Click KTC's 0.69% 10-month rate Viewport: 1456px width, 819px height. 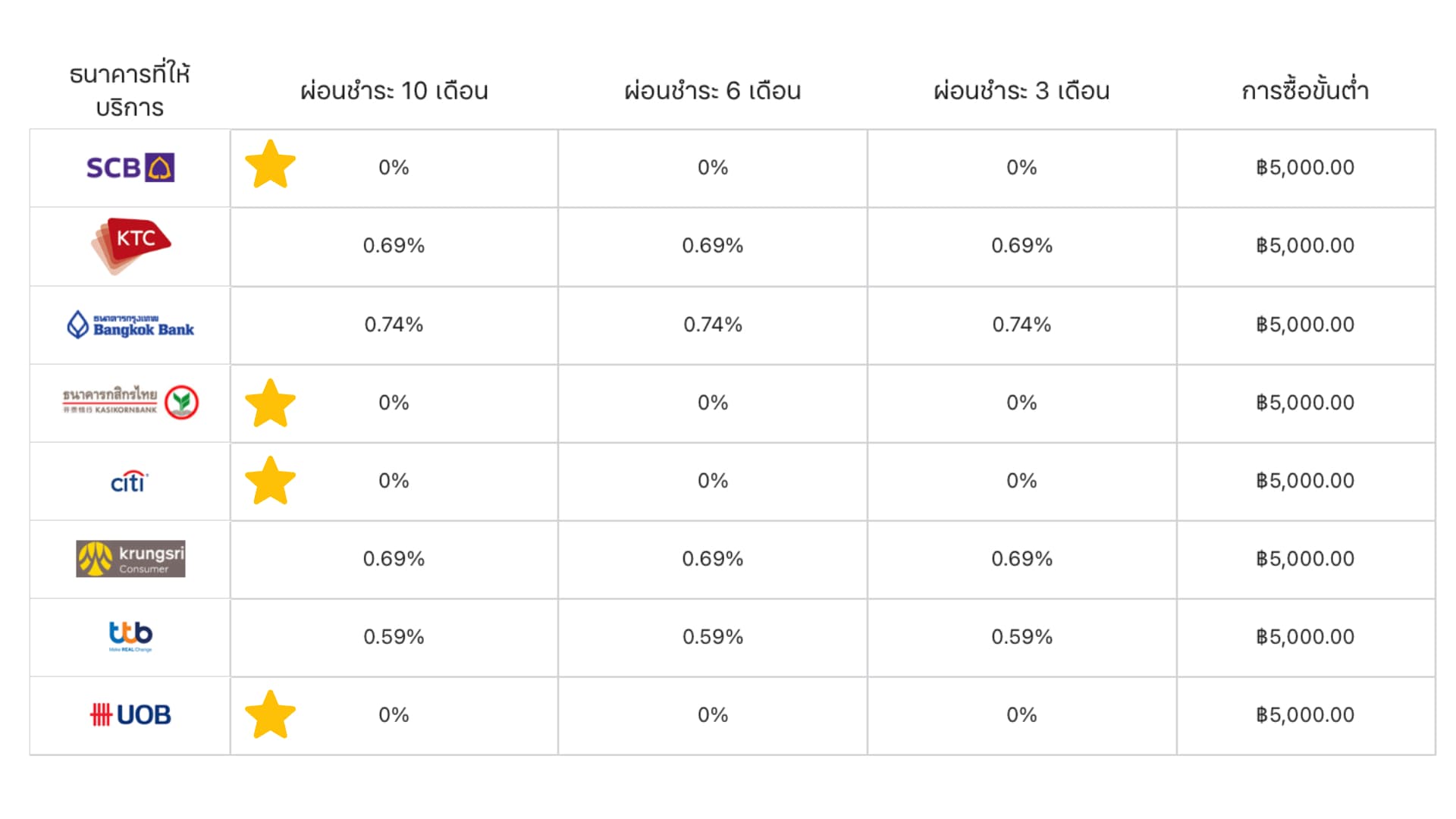coord(394,246)
